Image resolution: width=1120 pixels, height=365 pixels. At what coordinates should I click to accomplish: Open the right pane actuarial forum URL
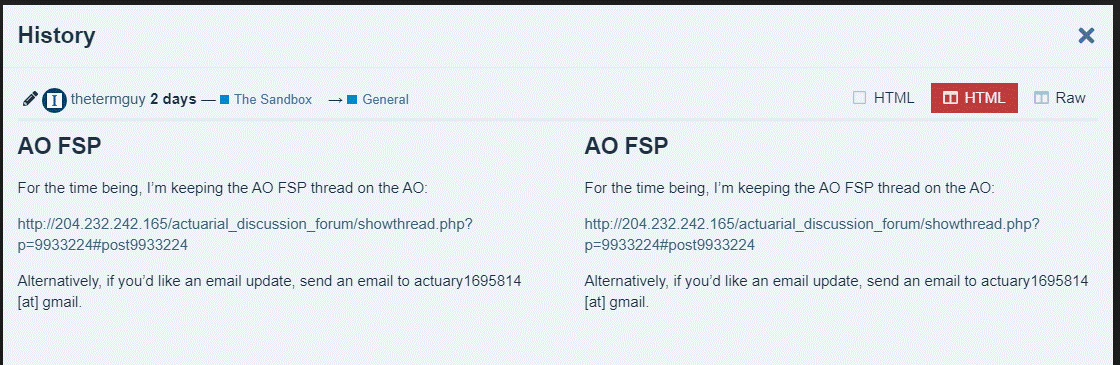click(x=812, y=235)
